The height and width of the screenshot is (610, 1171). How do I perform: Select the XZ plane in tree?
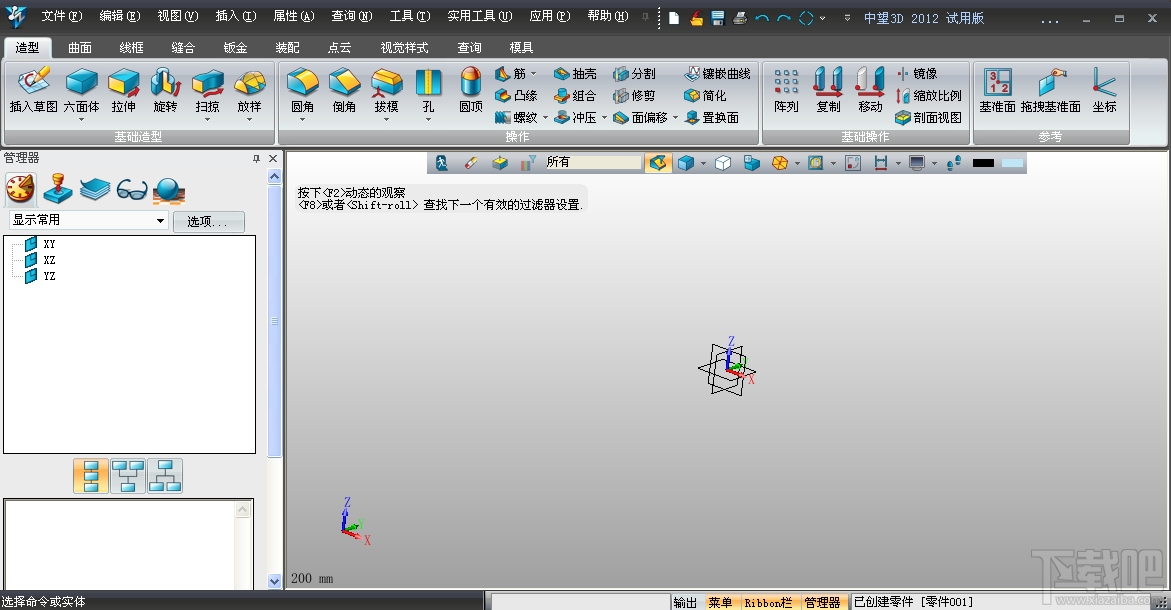pos(49,260)
